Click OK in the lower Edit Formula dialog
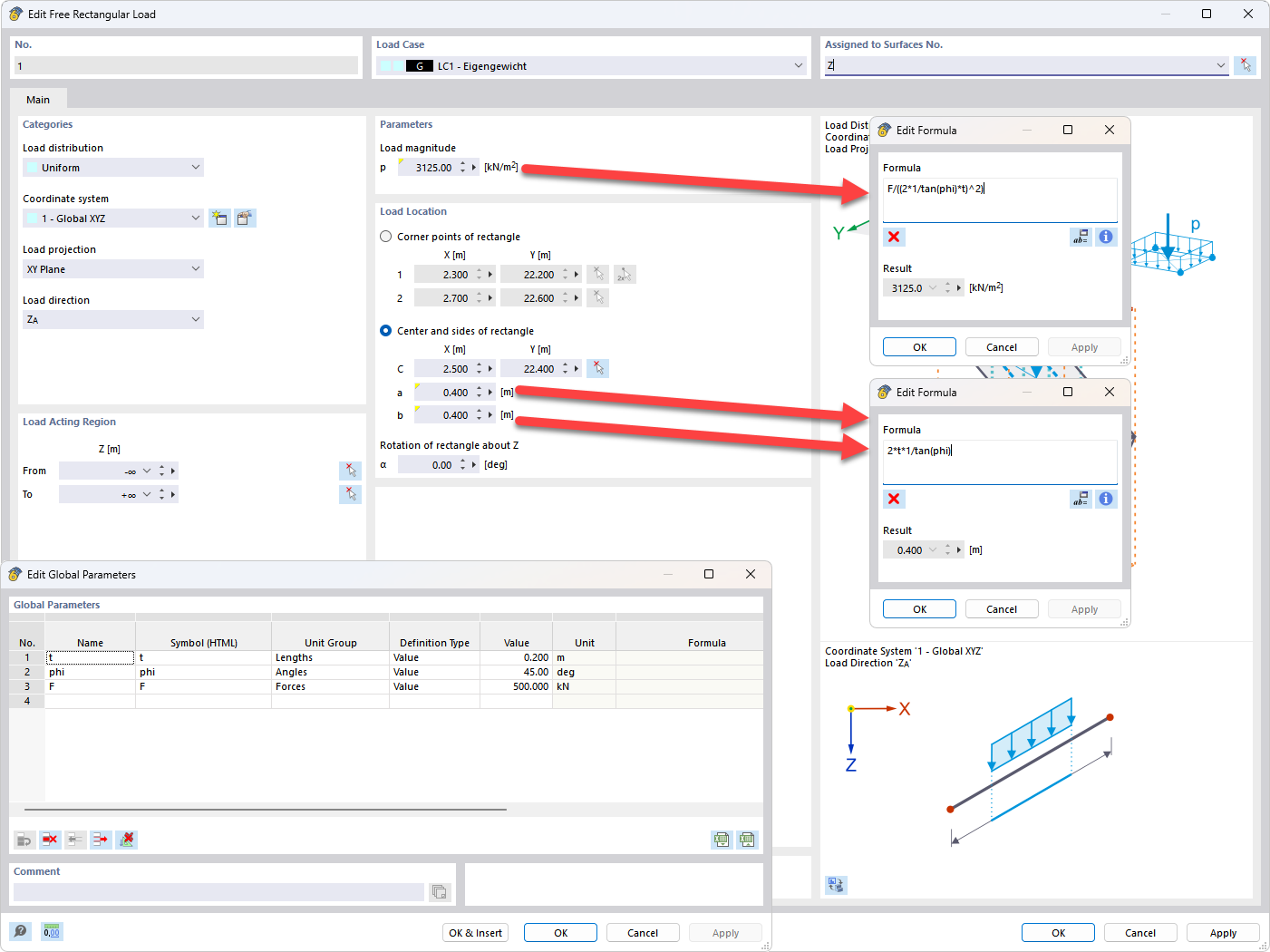Screen dimensions: 1270x952 (919, 609)
